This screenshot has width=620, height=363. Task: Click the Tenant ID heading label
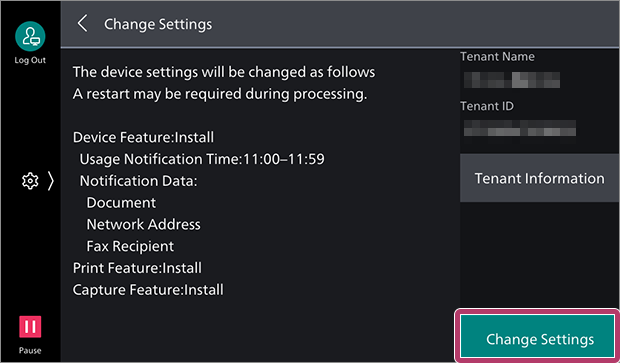pyautogui.click(x=487, y=106)
